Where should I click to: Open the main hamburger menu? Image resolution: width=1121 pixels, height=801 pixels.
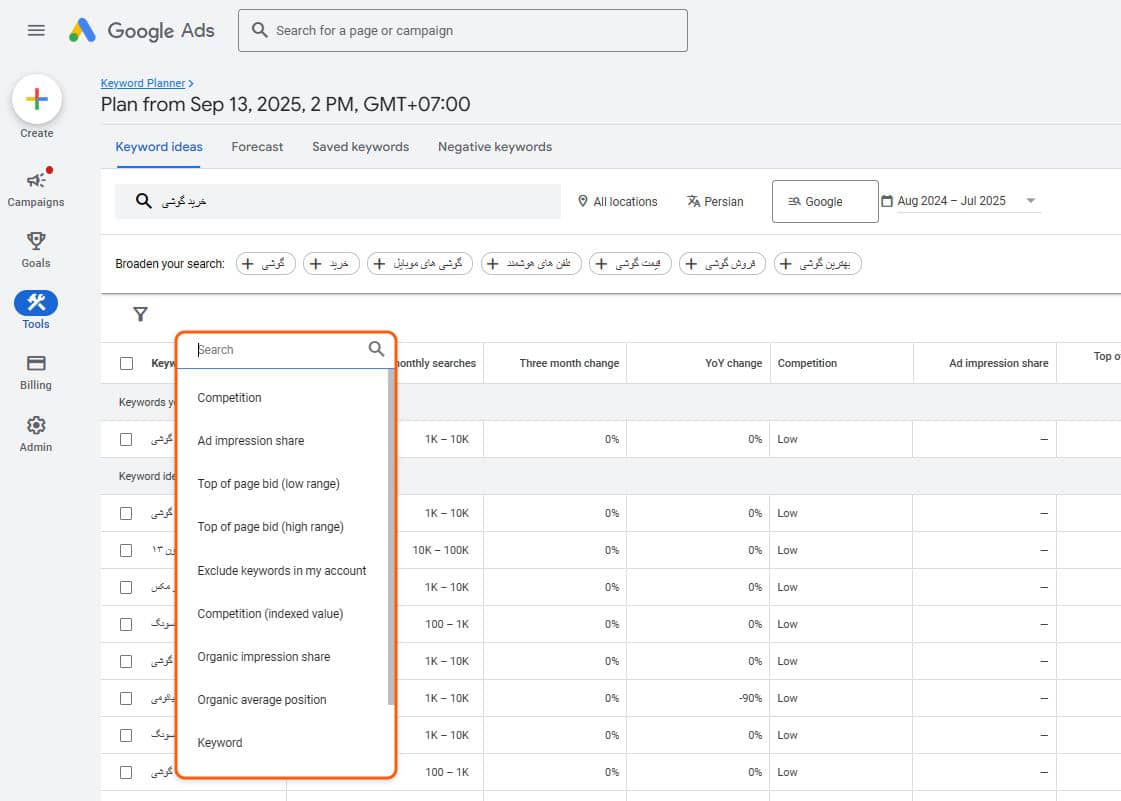coord(36,30)
